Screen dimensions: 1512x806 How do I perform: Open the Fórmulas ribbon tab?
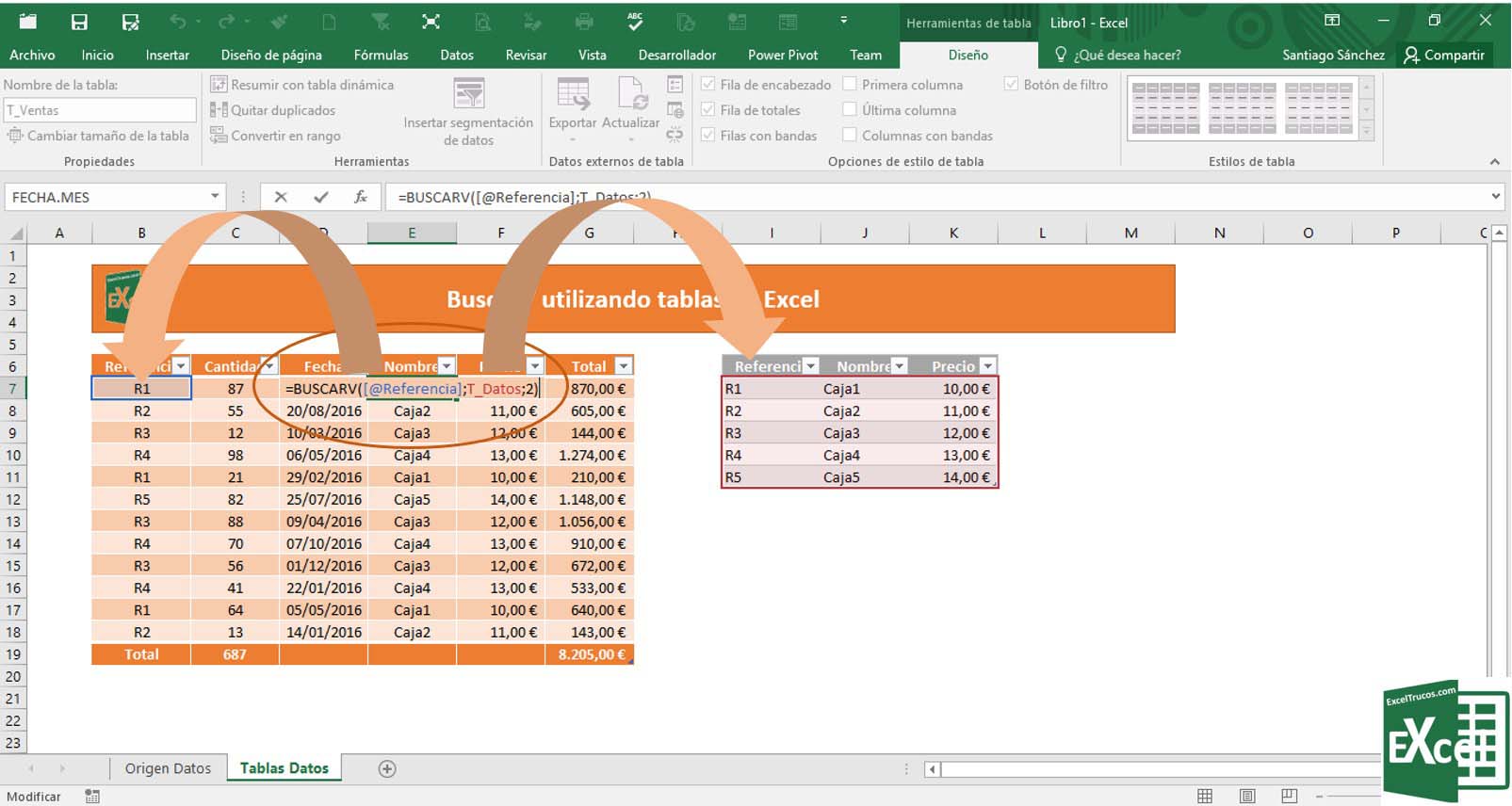(x=381, y=55)
